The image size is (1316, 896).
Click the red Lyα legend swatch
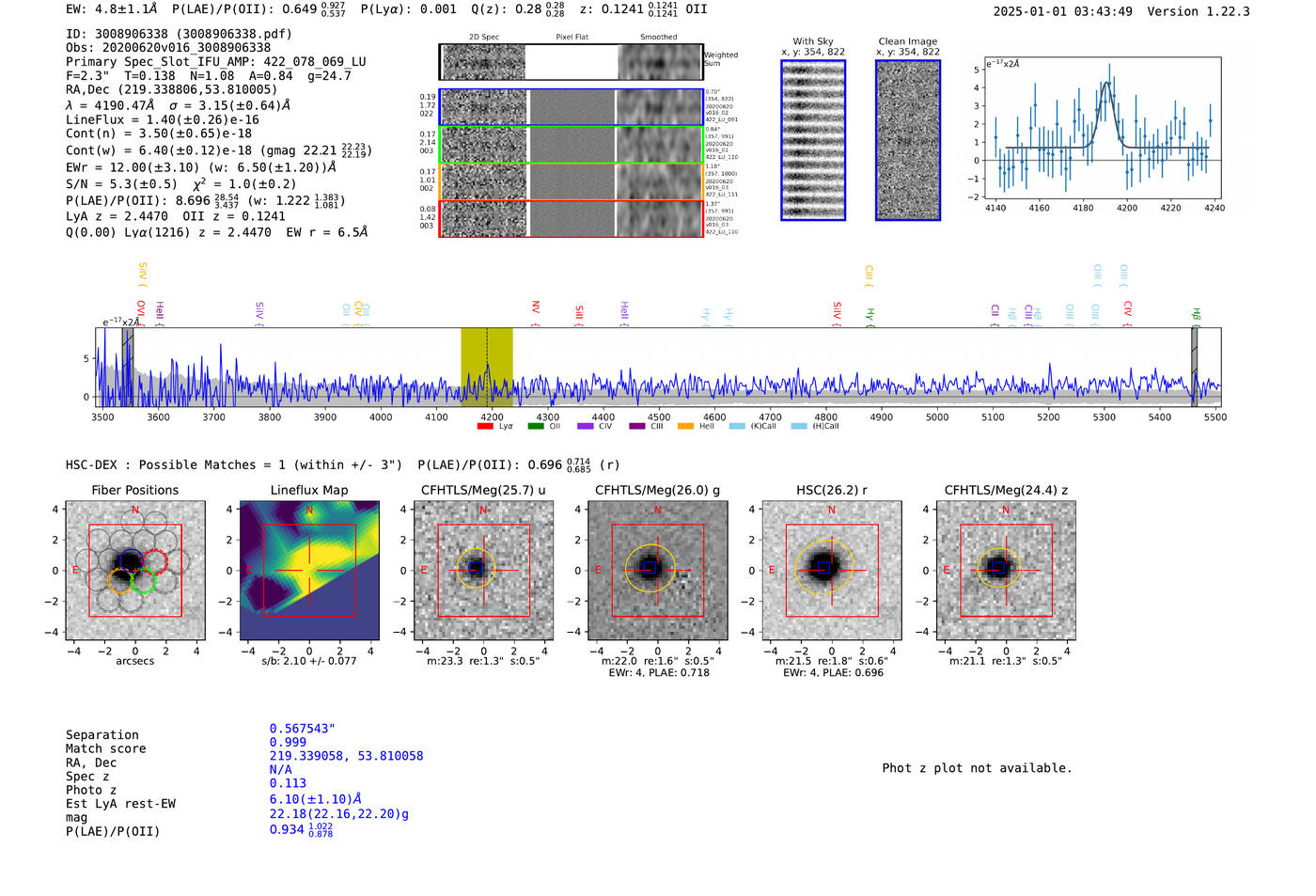485,426
